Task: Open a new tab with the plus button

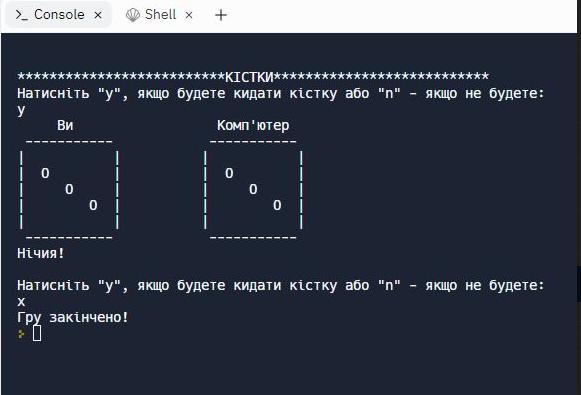Action: (x=221, y=15)
